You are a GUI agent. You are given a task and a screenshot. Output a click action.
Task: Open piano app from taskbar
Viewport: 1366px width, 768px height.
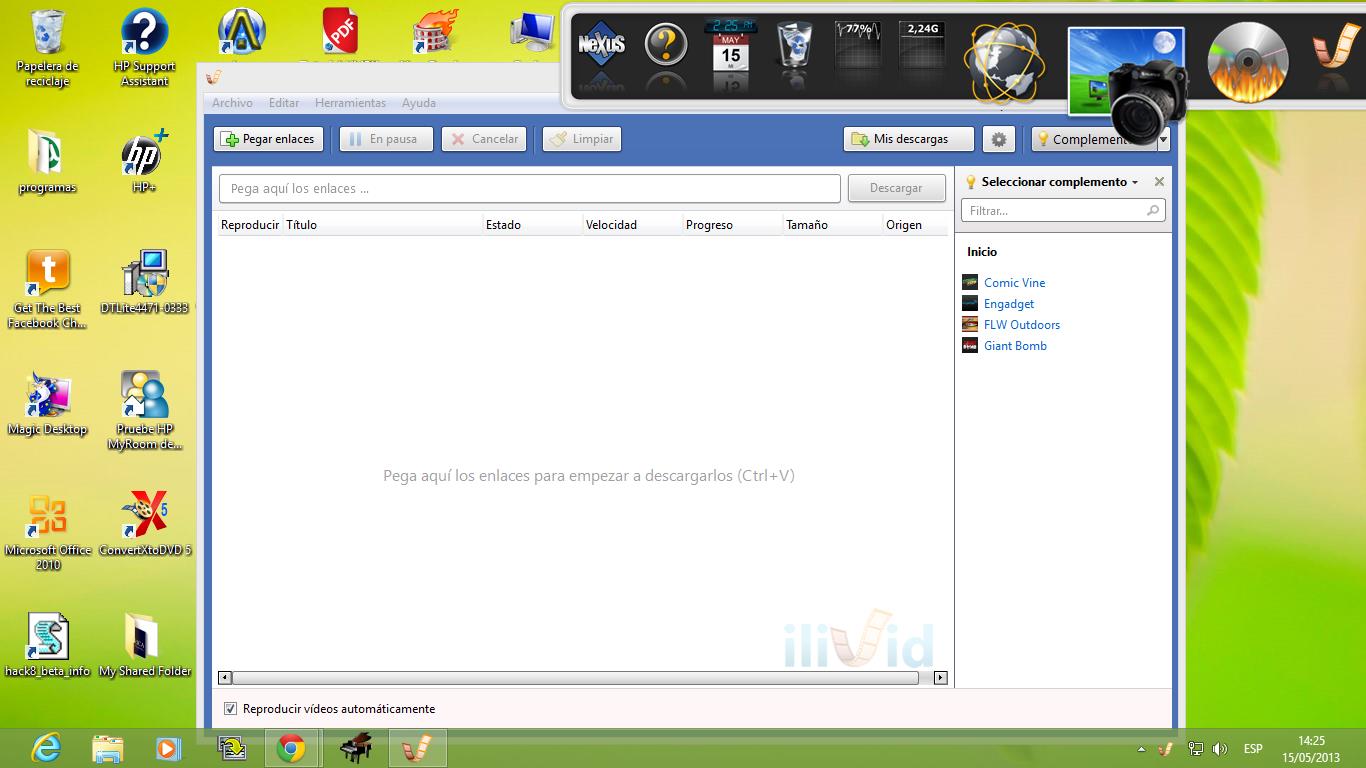355,748
